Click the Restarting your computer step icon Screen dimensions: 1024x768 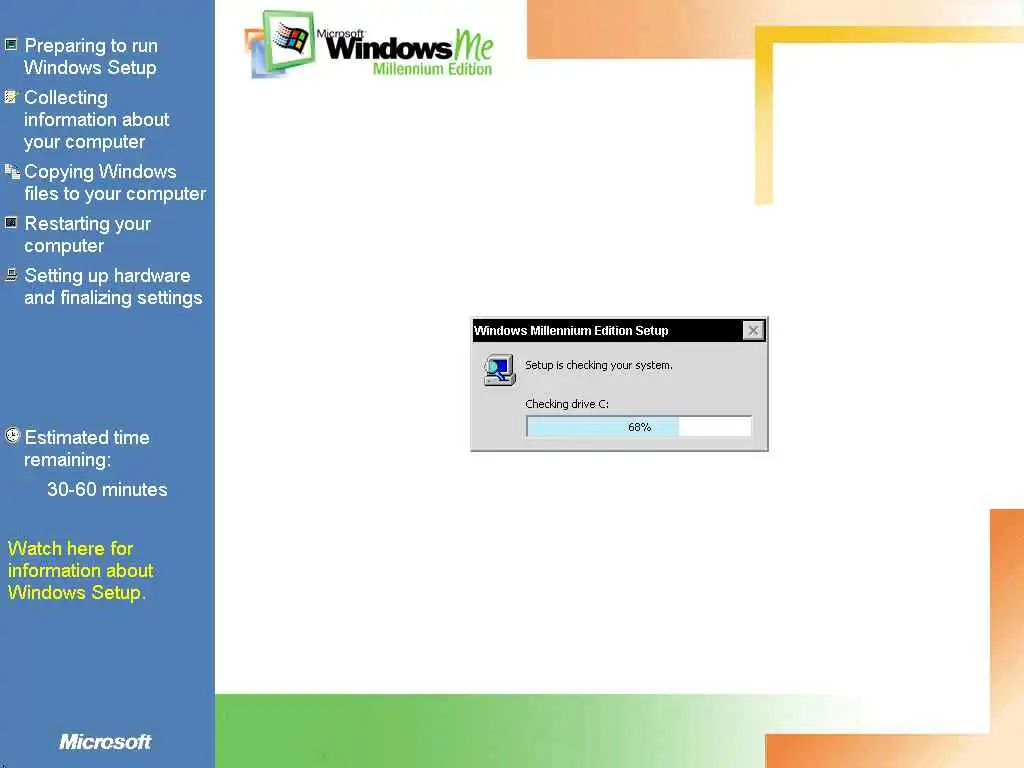(11, 223)
